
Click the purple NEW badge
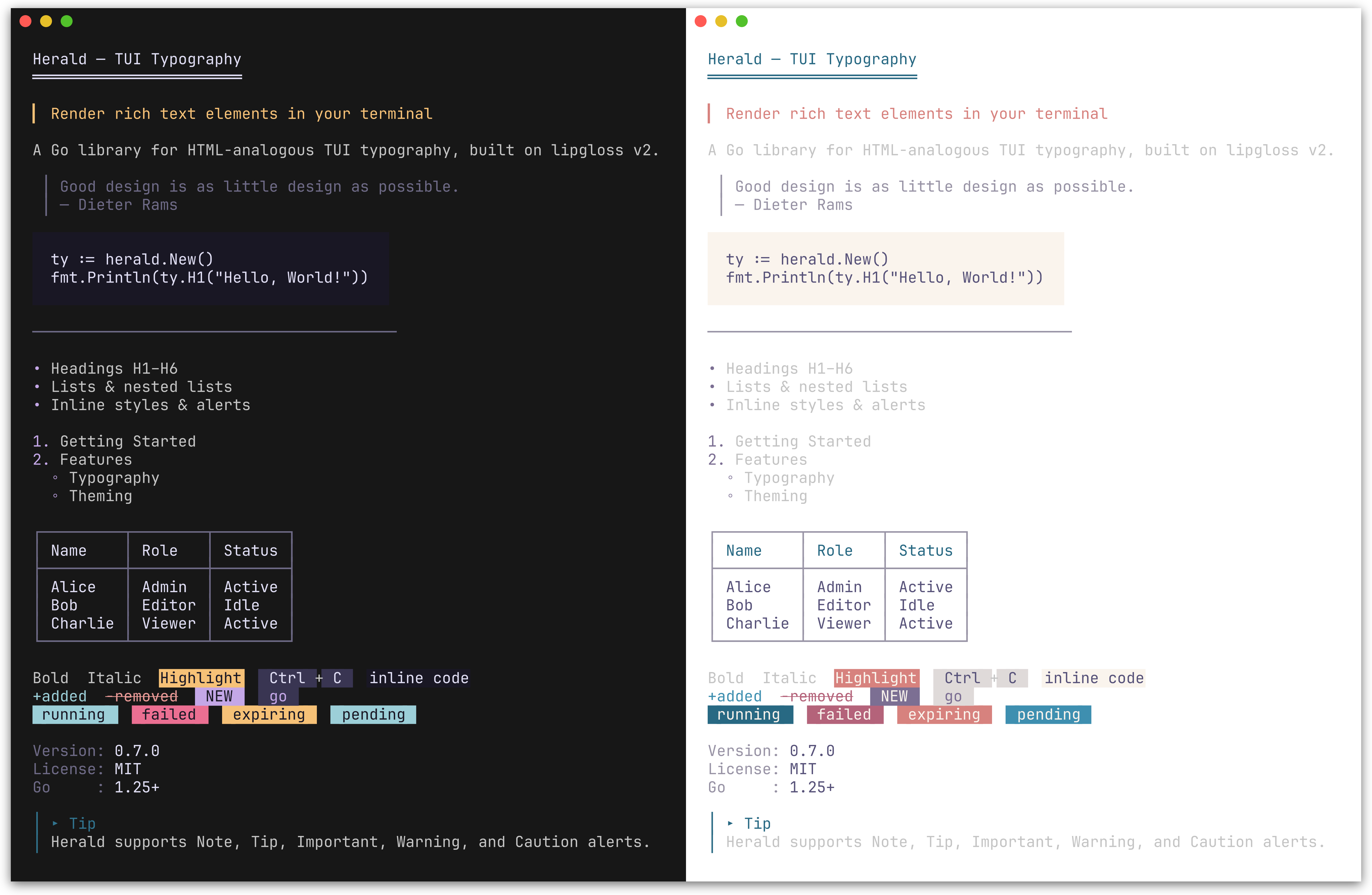220,696
